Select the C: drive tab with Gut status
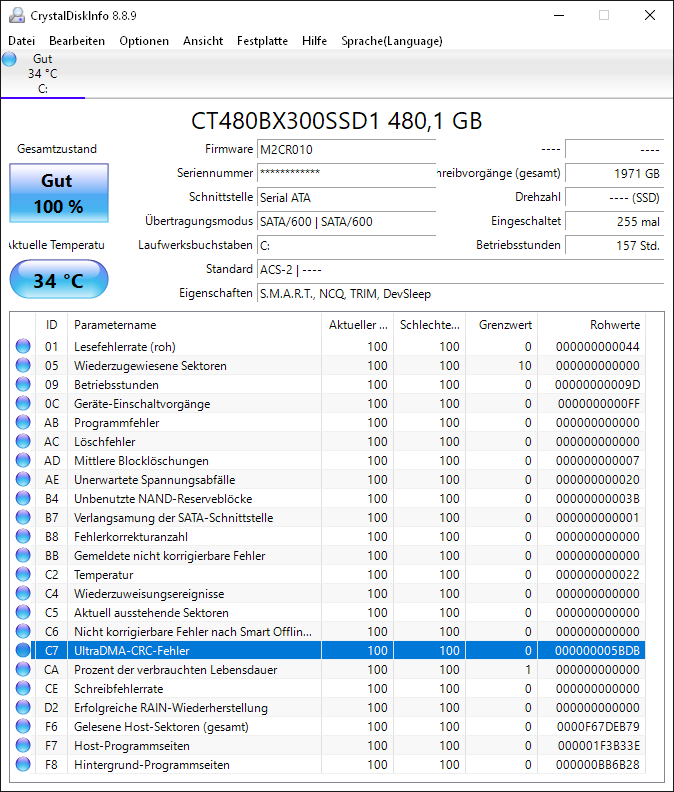The height and width of the screenshot is (792, 674). 43,74
